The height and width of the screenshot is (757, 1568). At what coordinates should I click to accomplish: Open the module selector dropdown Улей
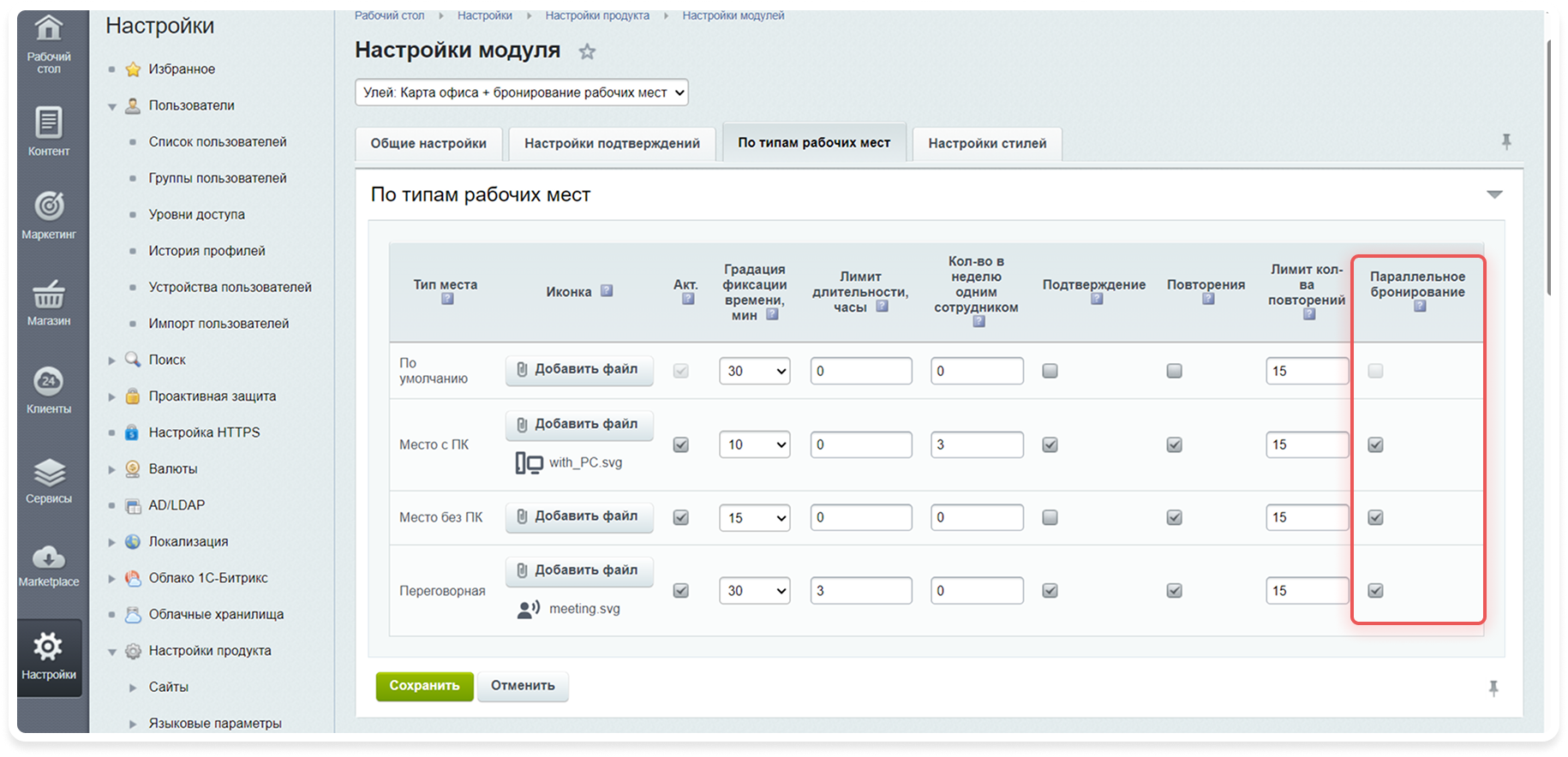pos(522,92)
